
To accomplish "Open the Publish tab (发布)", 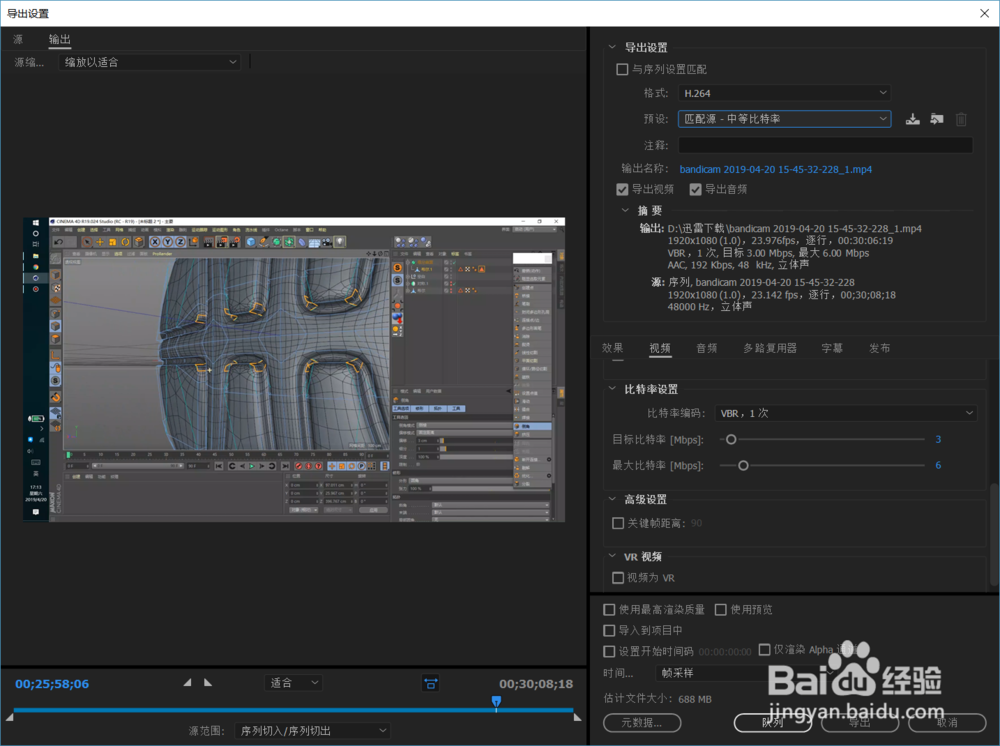I will tap(879, 348).
